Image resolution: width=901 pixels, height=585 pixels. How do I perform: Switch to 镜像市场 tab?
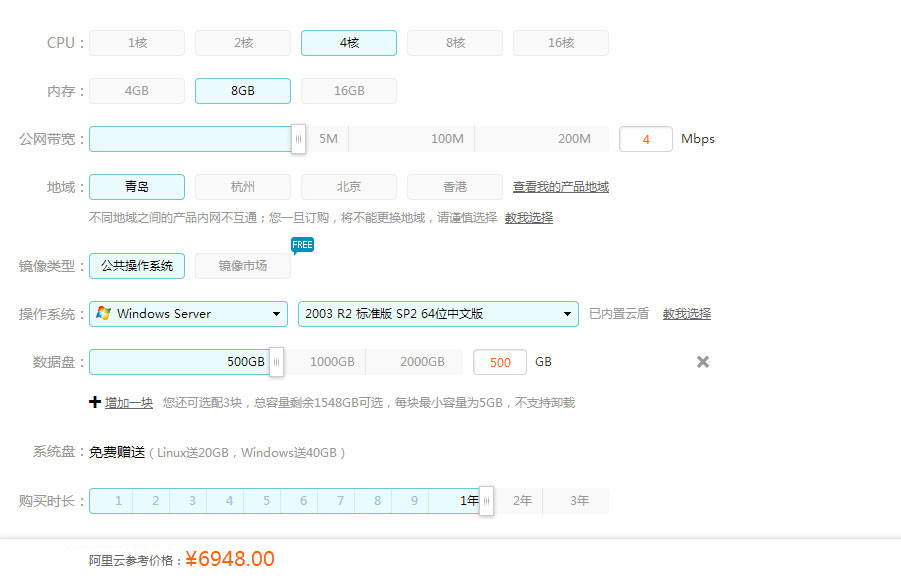(243, 266)
